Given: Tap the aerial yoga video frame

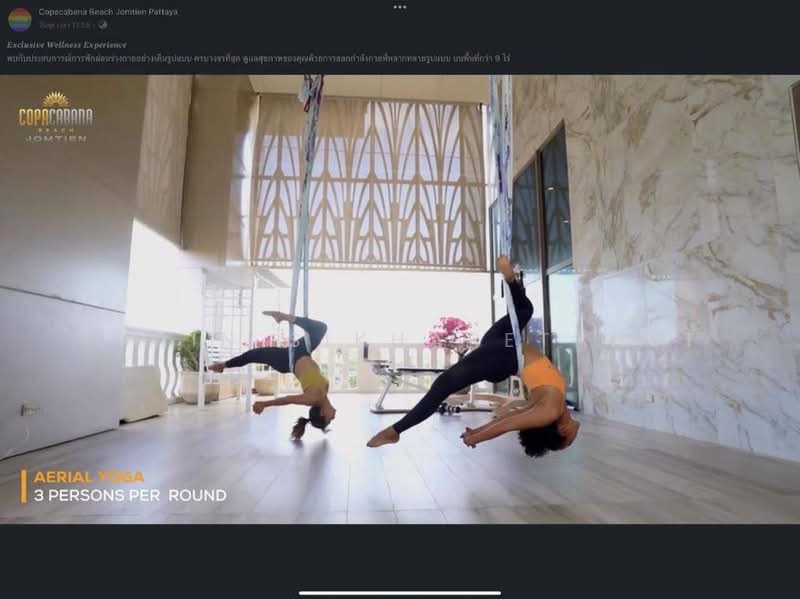Looking at the screenshot, I should tap(400, 300).
